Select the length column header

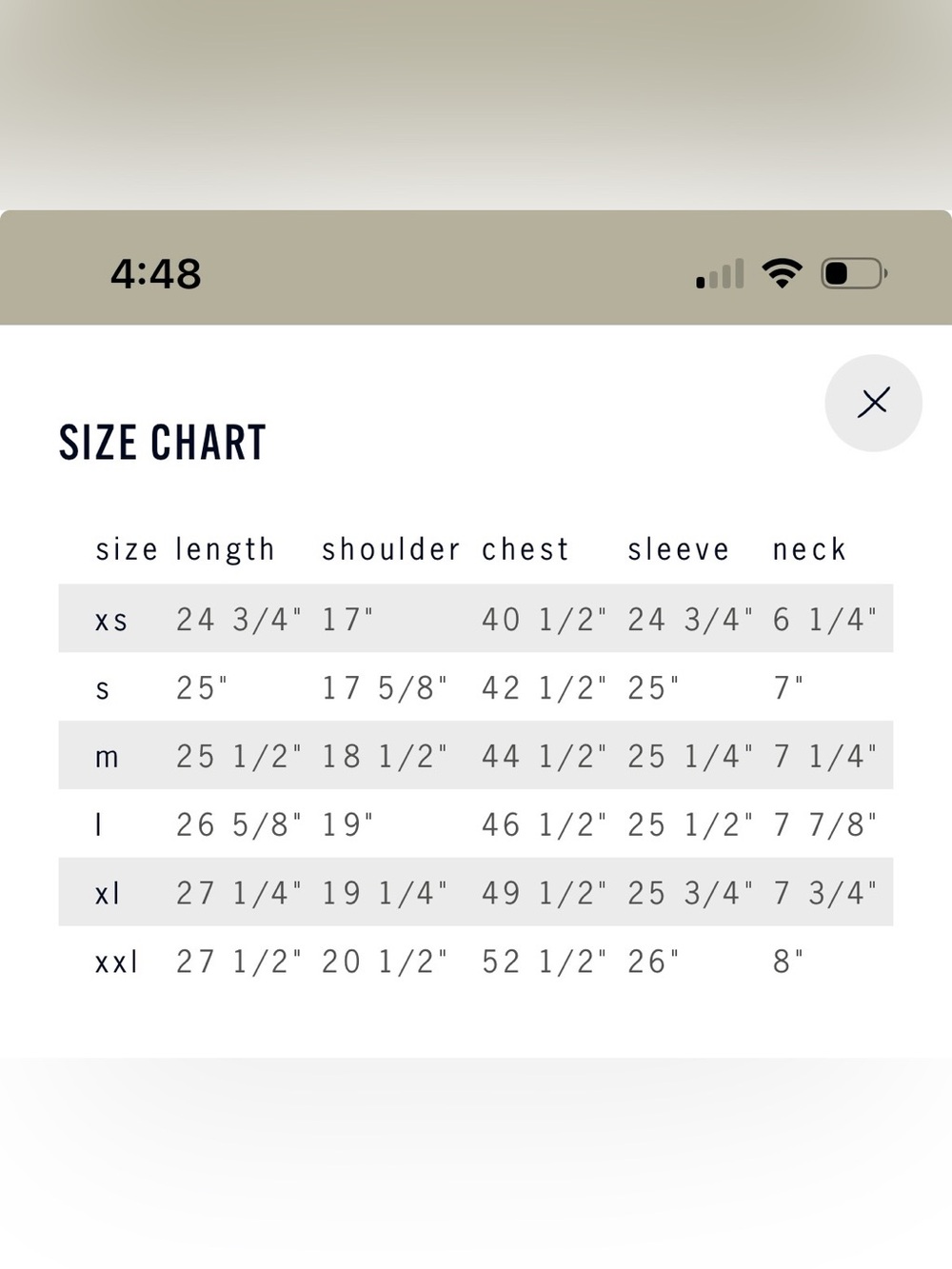coord(226,549)
